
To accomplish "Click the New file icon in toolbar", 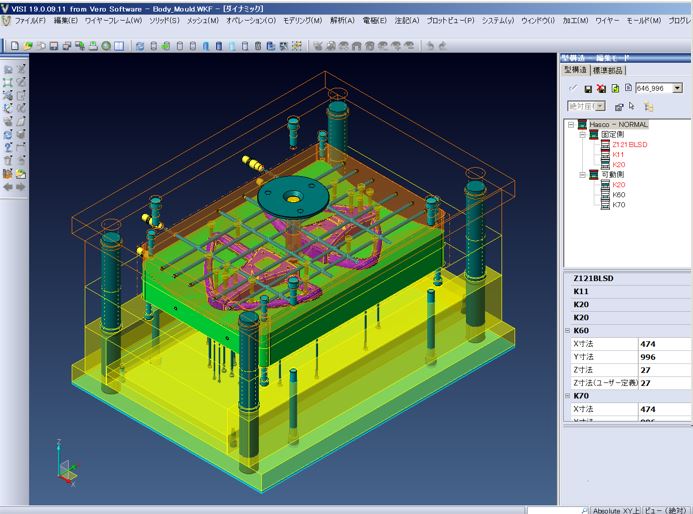I will (x=15, y=45).
